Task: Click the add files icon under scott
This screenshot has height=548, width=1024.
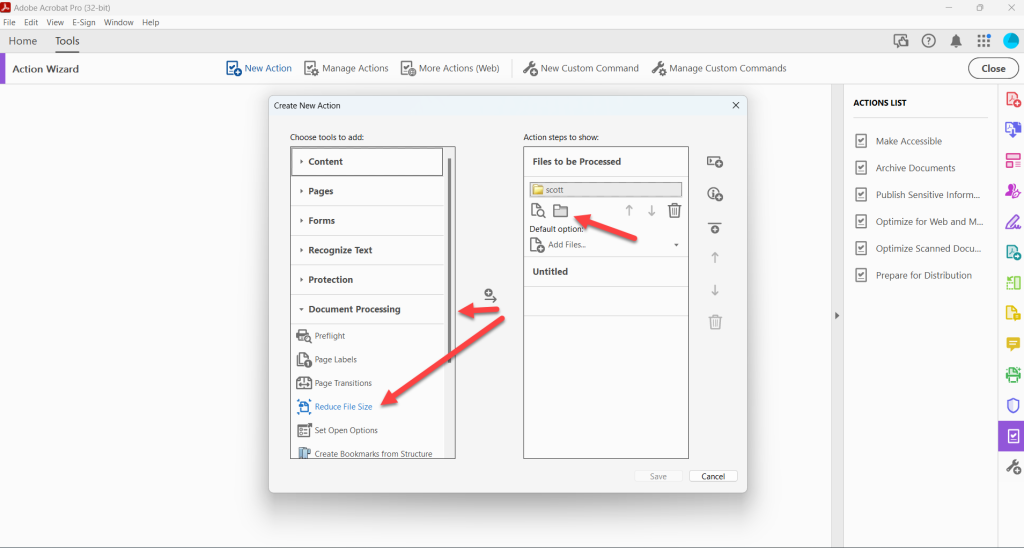Action: click(537, 210)
